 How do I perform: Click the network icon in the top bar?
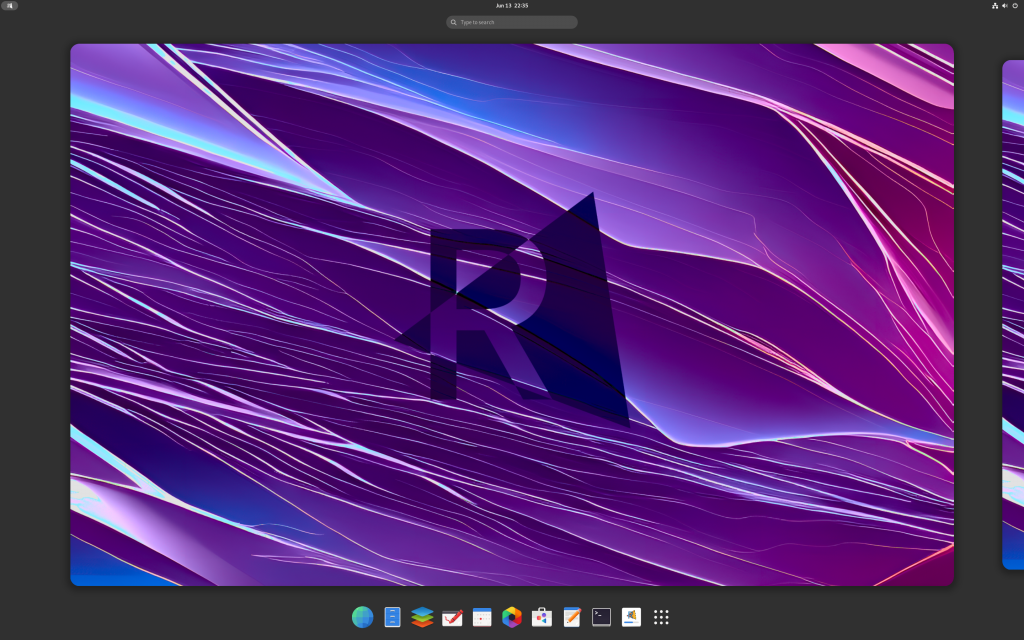pyautogui.click(x=995, y=6)
